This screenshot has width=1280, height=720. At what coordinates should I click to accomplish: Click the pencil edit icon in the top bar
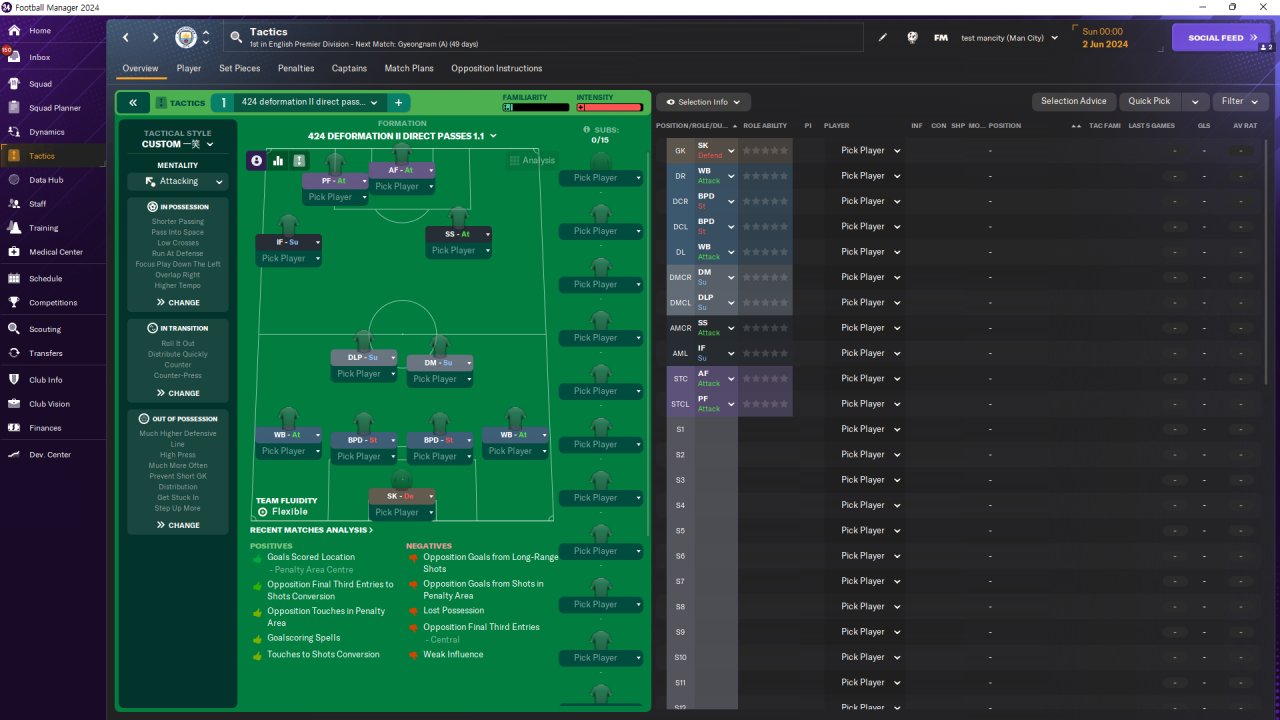point(883,38)
